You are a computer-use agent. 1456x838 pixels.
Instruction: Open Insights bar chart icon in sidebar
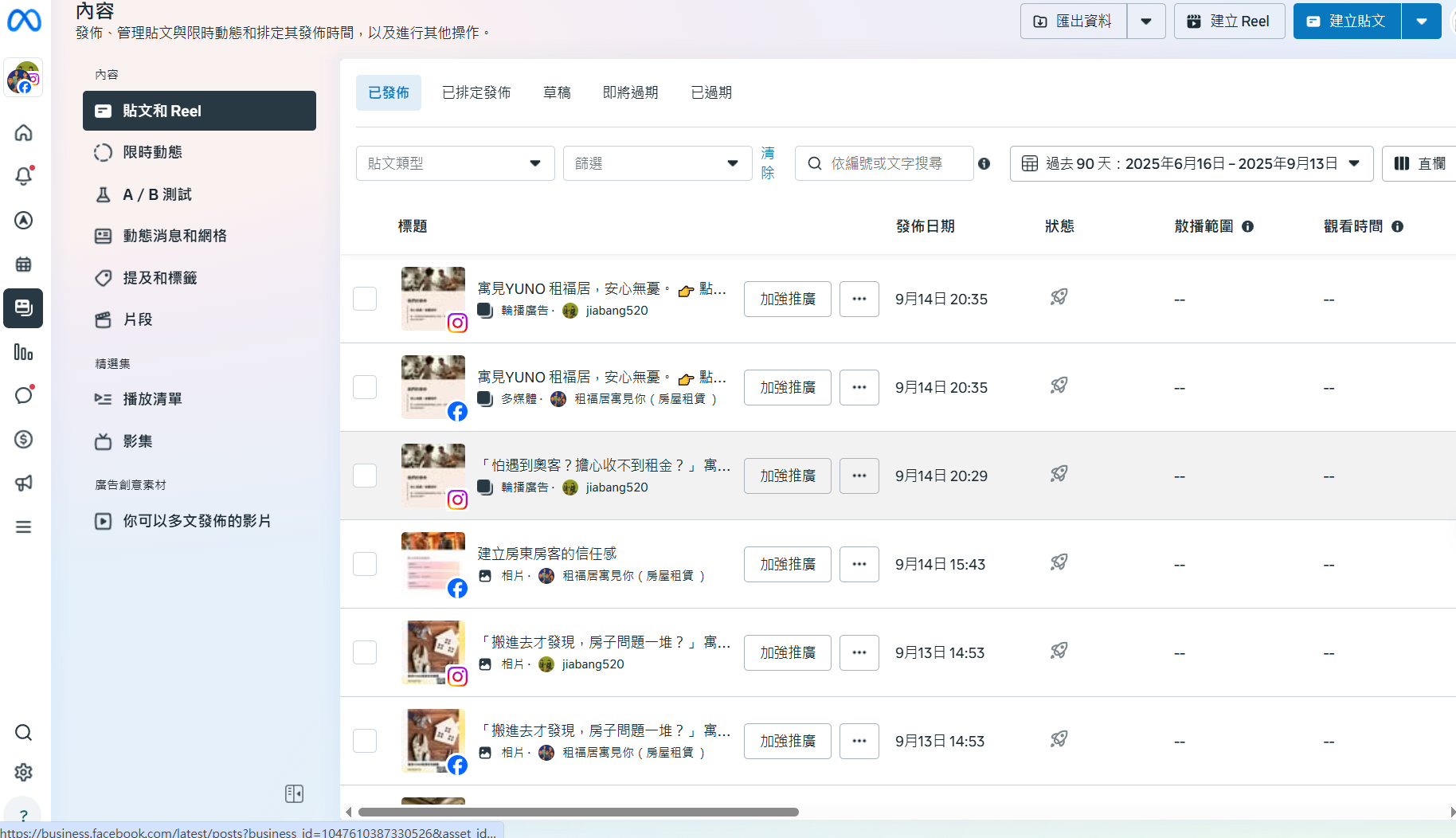pyautogui.click(x=24, y=352)
